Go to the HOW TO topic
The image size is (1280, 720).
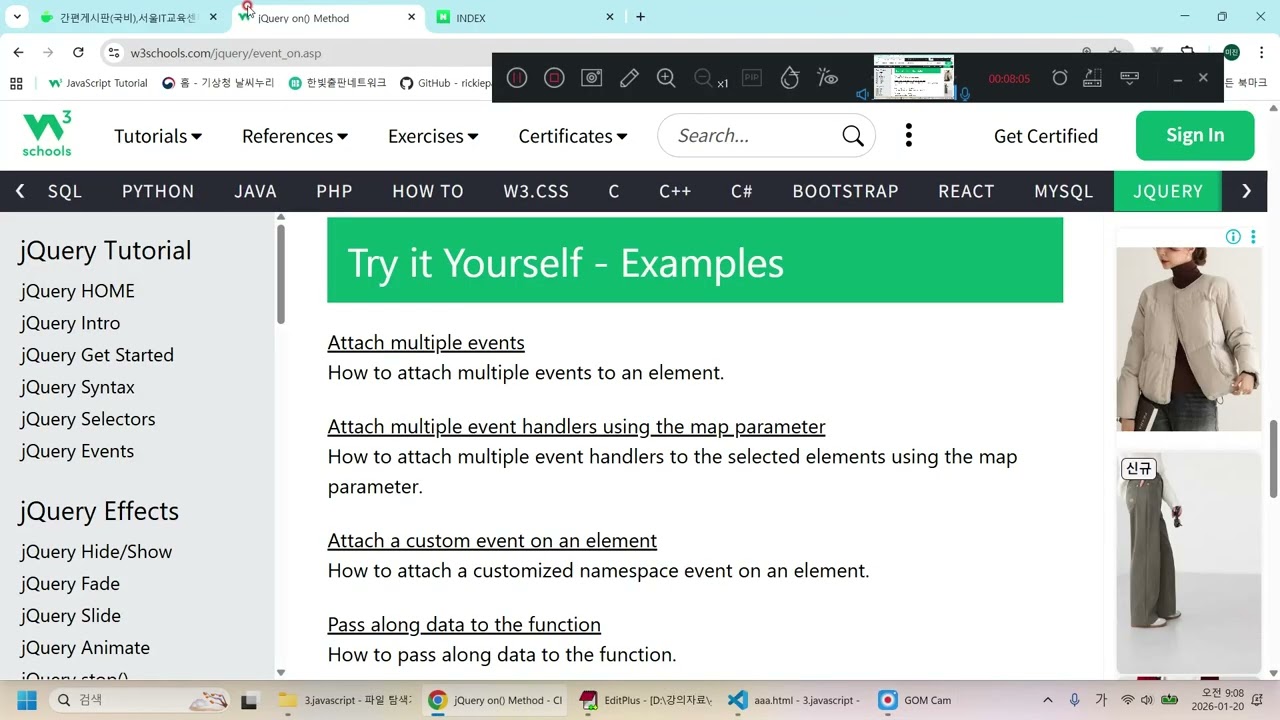tap(428, 191)
